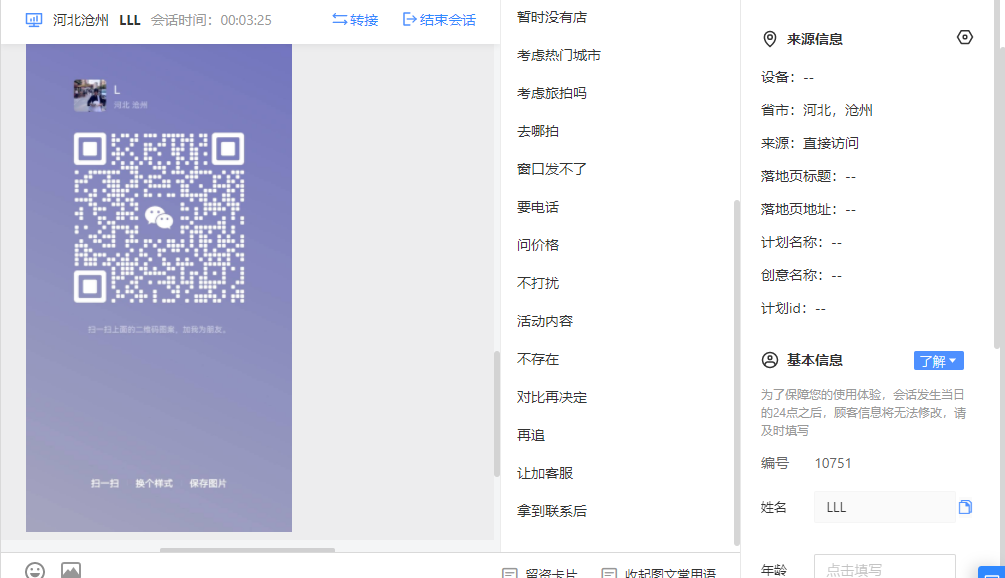Click the 来源信息 section heading
The width and height of the screenshot is (1005, 578).
[815, 39]
